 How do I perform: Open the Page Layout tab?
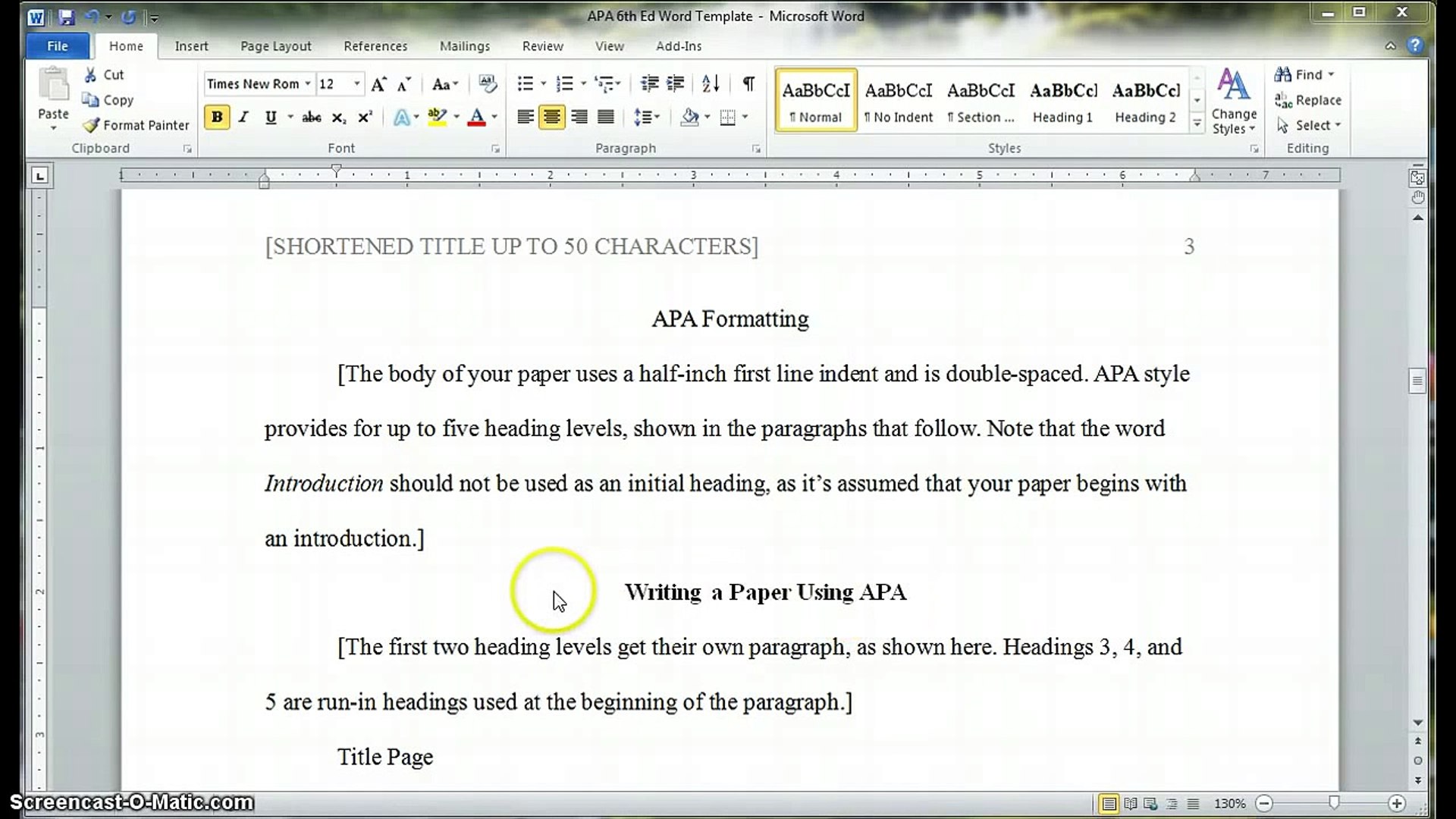click(x=275, y=46)
